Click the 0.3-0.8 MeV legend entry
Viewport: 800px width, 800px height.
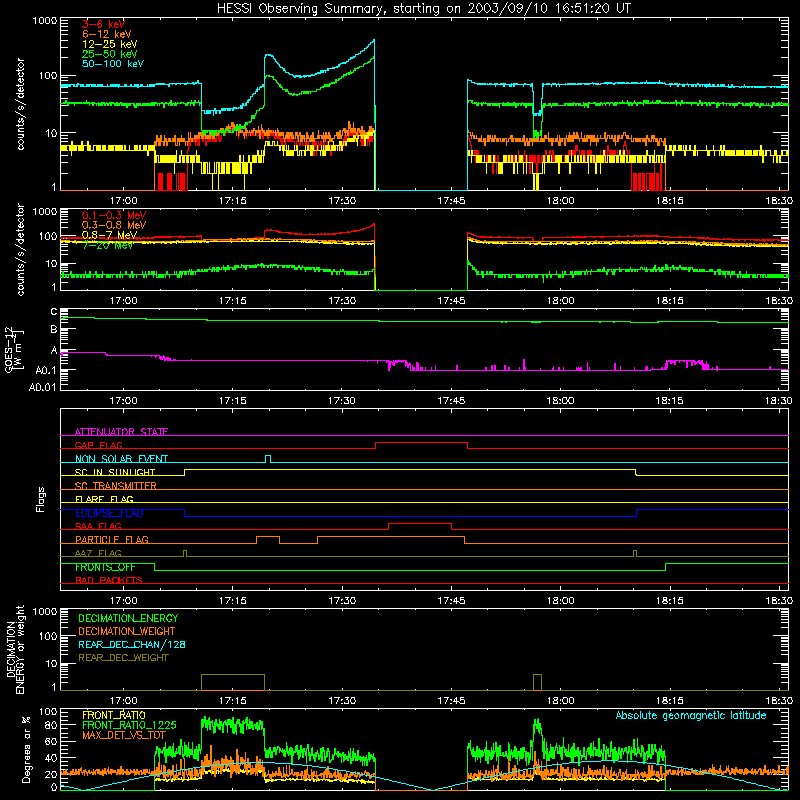(114, 225)
